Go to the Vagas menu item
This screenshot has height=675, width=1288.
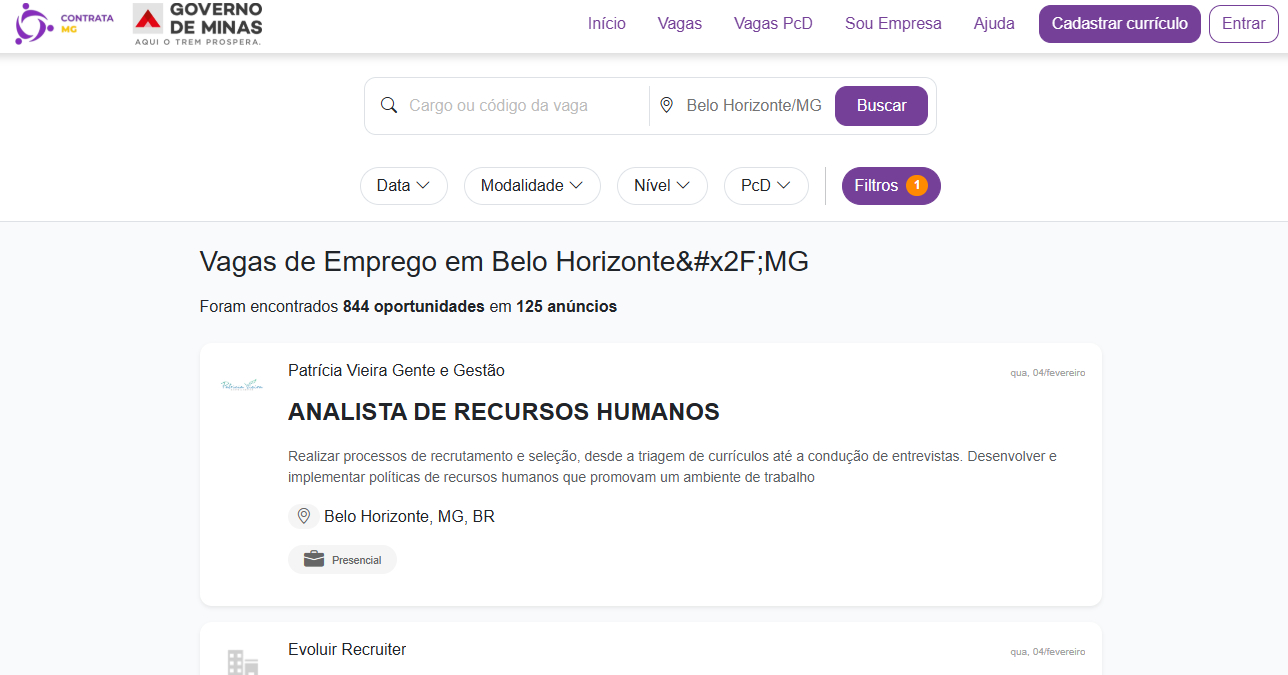[680, 24]
